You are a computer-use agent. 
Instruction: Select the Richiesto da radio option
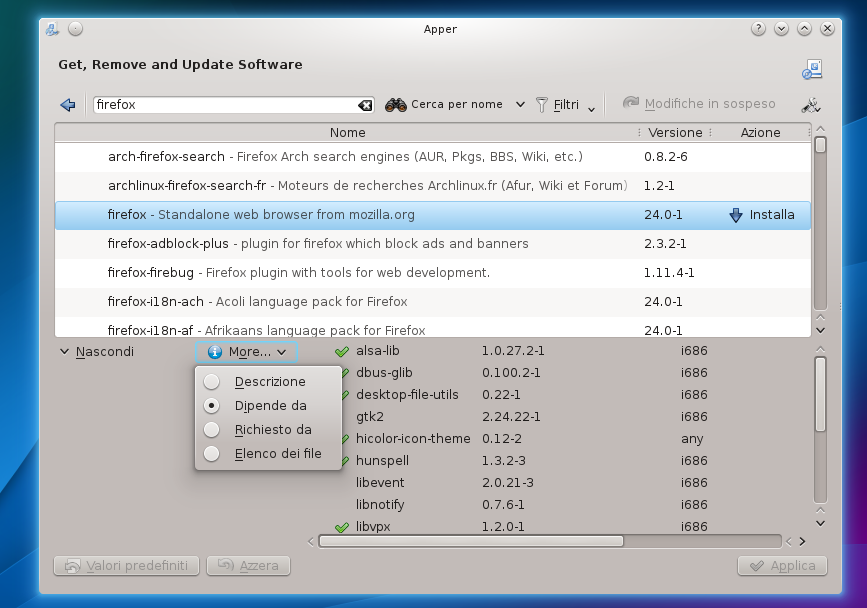(211, 429)
